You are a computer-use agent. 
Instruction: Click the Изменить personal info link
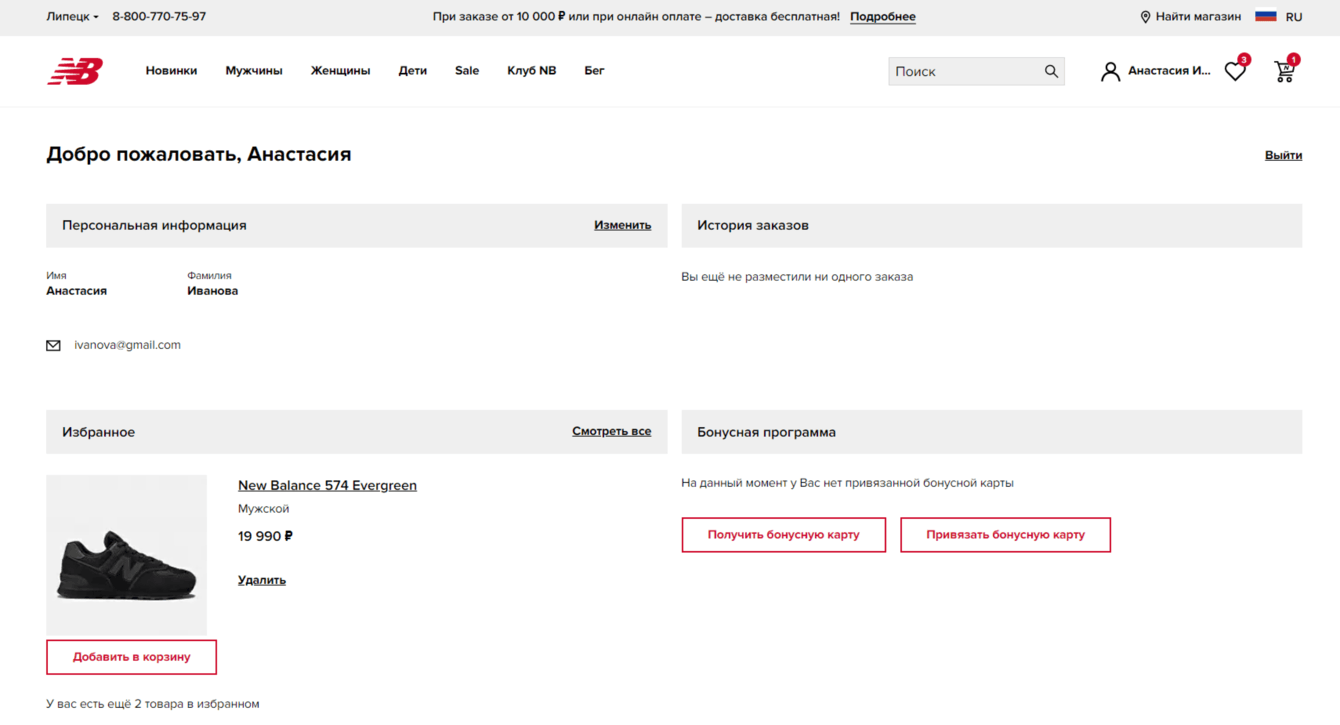(622, 225)
